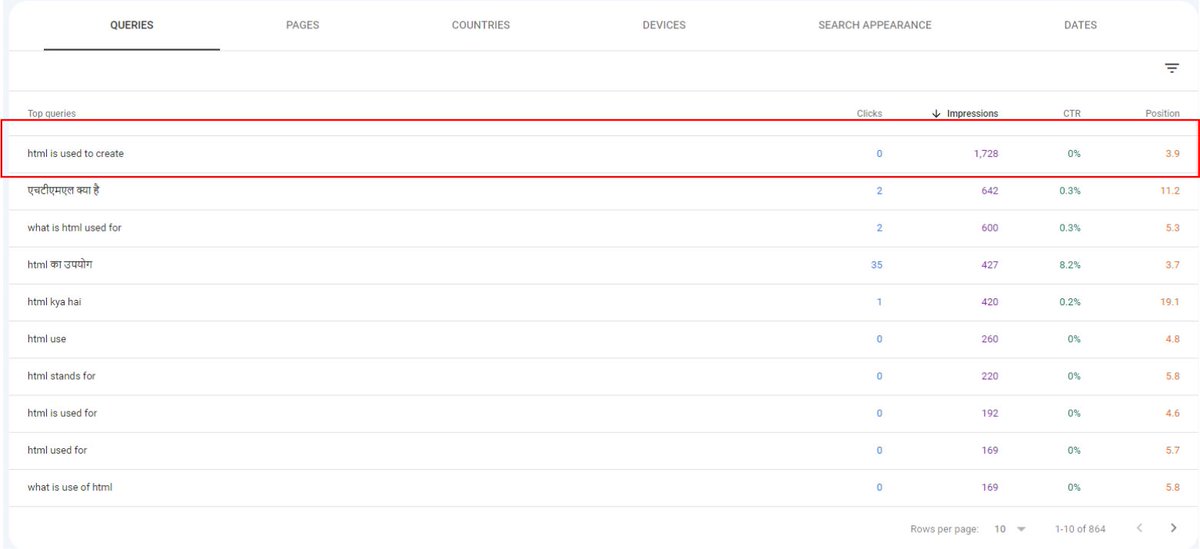Select query 'html kya hai'

pyautogui.click(x=54, y=302)
